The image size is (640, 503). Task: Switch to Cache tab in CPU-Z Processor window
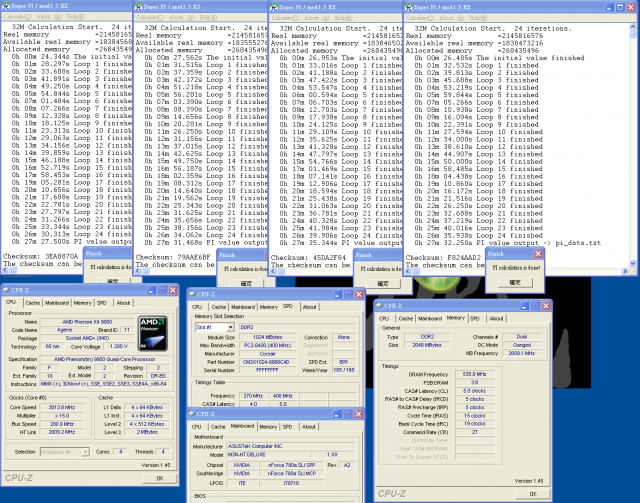click(33, 303)
